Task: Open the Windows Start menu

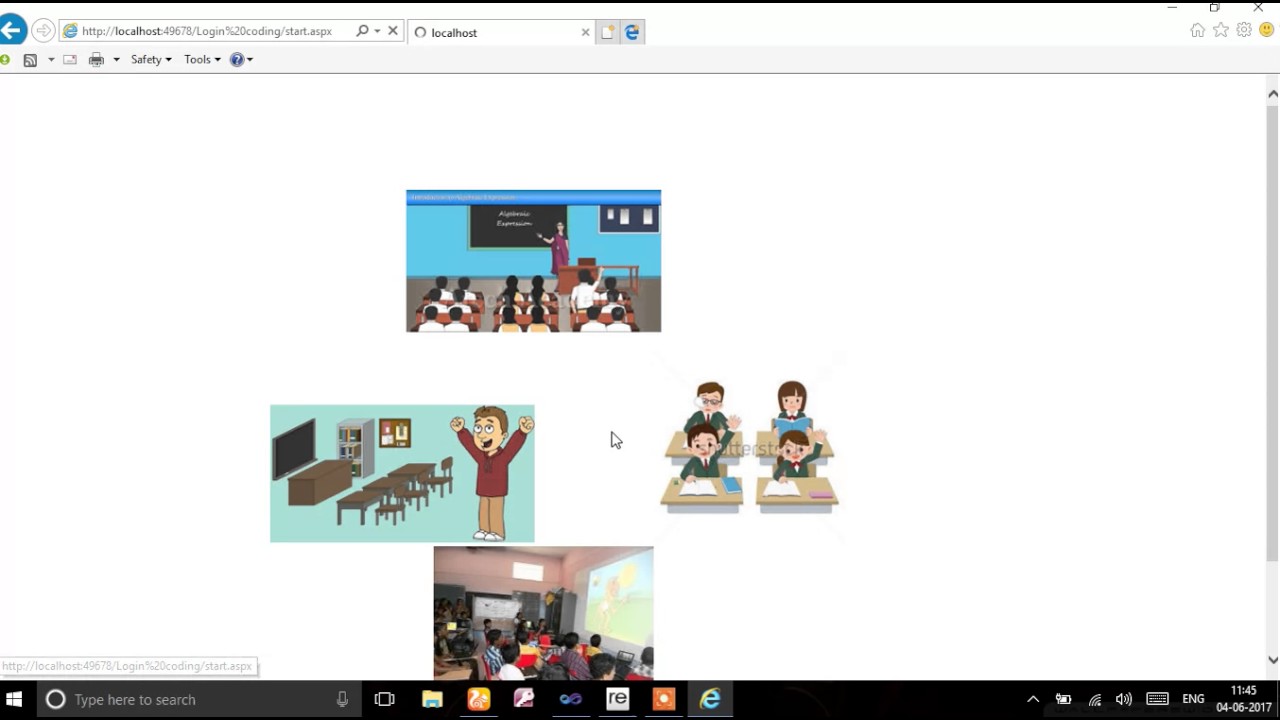Action: [14, 699]
